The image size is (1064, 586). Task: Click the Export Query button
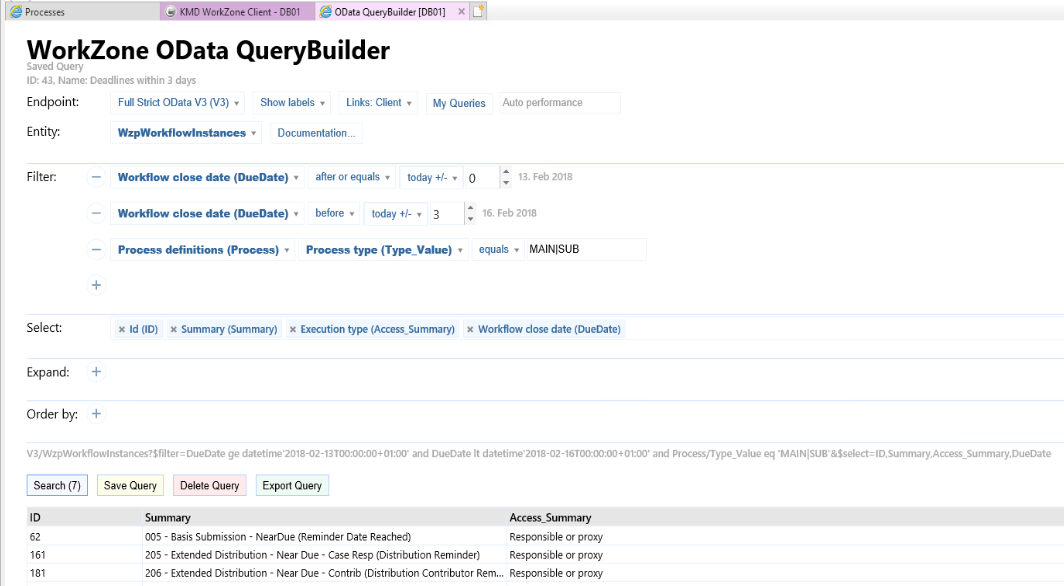coord(292,486)
